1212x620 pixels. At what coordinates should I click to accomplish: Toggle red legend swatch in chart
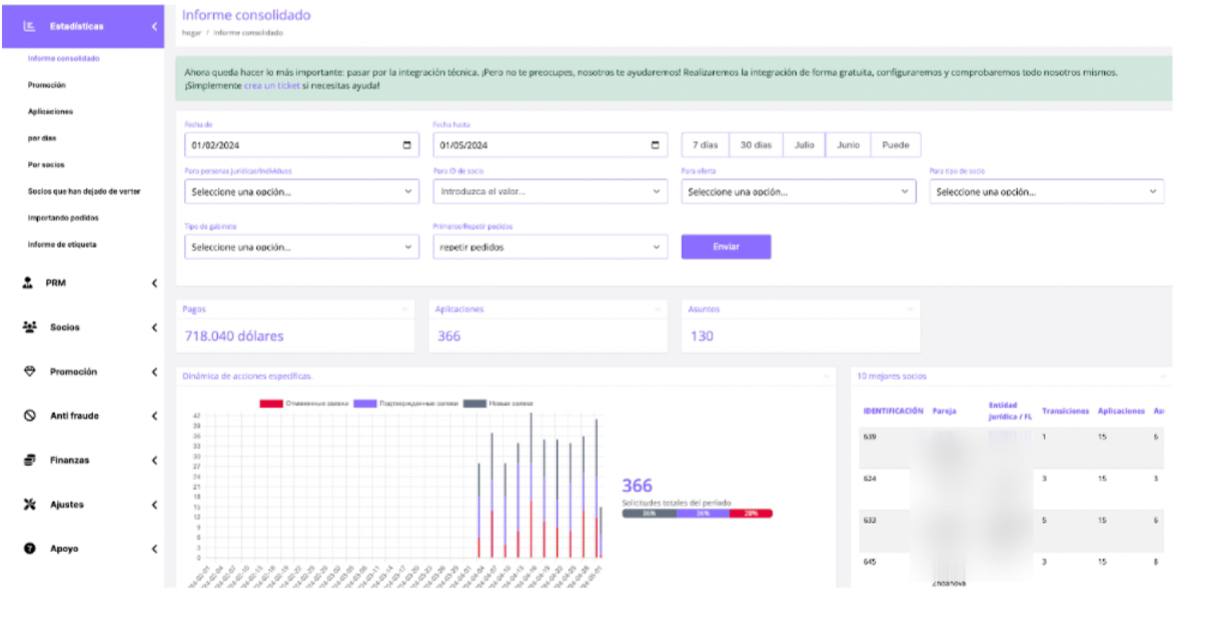pos(270,403)
